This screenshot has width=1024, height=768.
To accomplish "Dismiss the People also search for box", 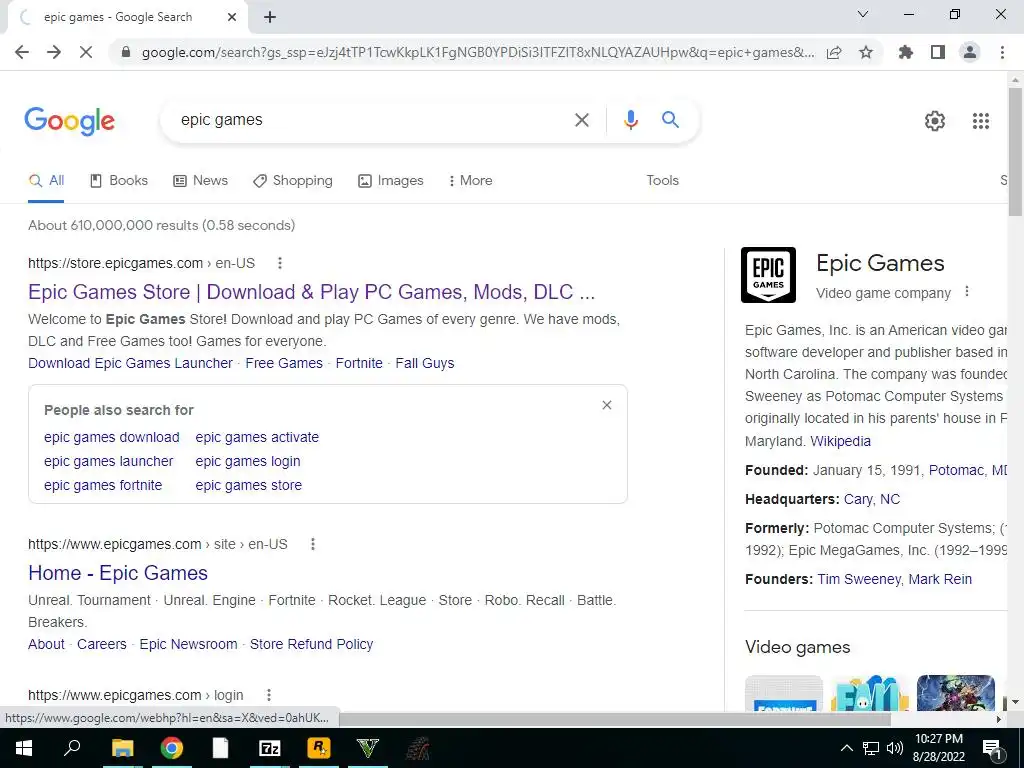I will (607, 406).
